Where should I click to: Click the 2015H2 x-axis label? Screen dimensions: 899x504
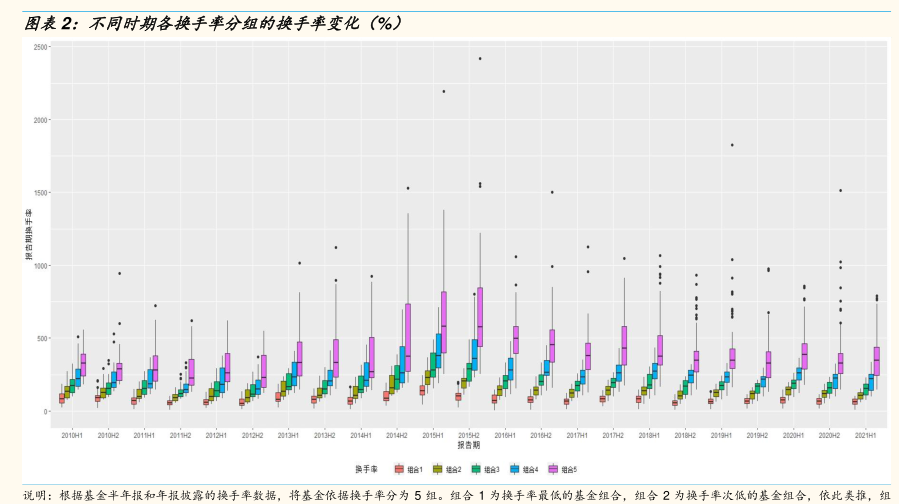tap(468, 436)
